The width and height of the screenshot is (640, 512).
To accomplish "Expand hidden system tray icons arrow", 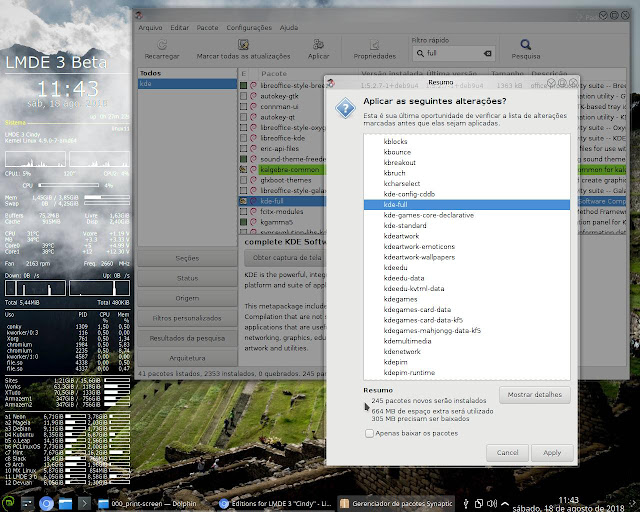I will [x=505, y=503].
